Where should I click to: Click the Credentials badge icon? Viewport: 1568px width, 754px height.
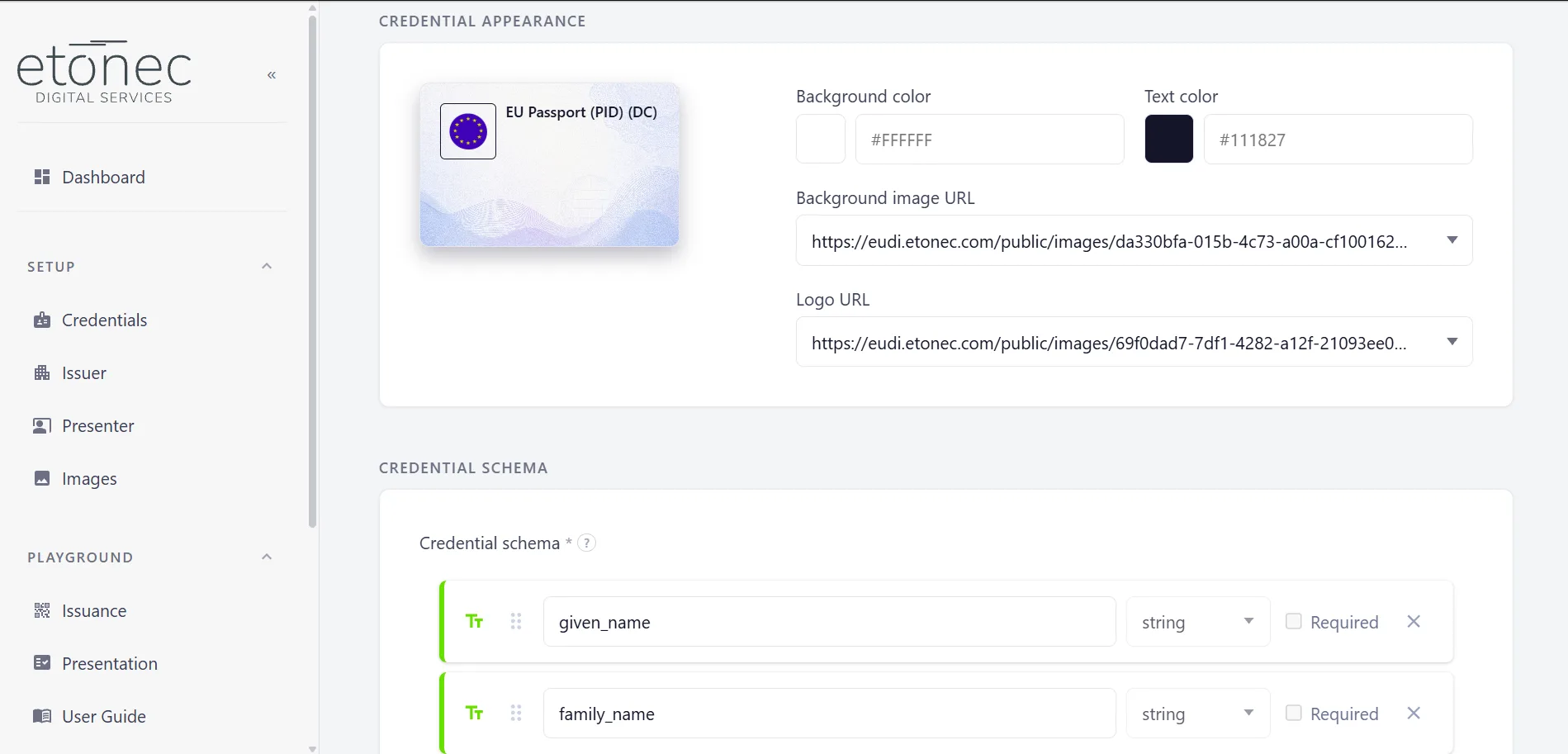pyautogui.click(x=42, y=320)
